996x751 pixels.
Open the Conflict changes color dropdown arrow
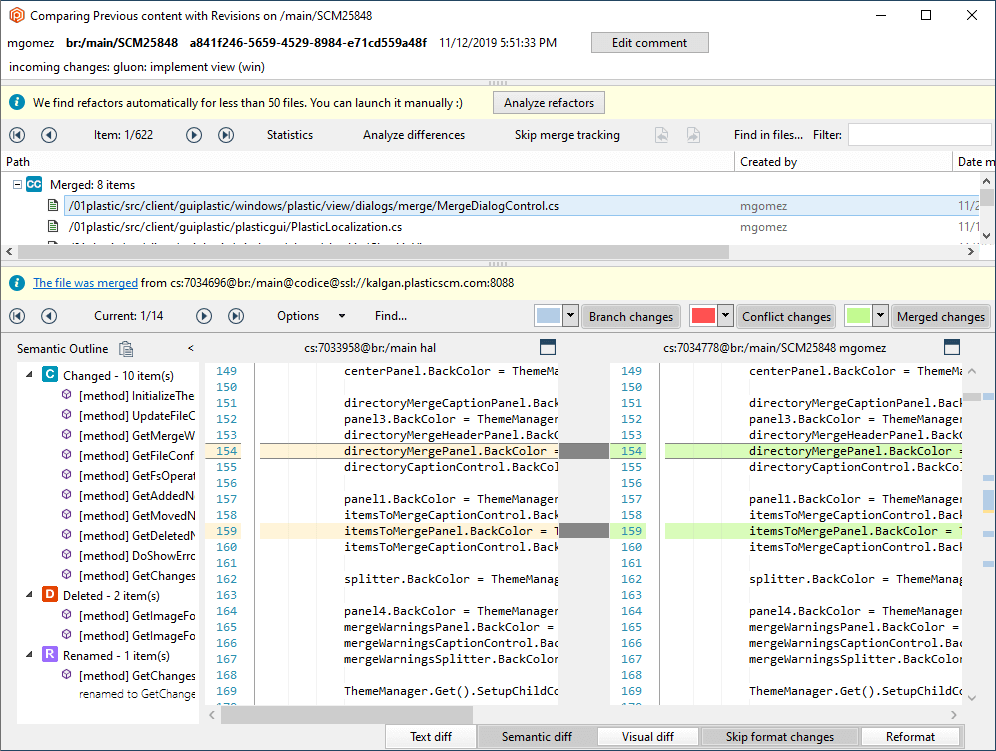725,315
